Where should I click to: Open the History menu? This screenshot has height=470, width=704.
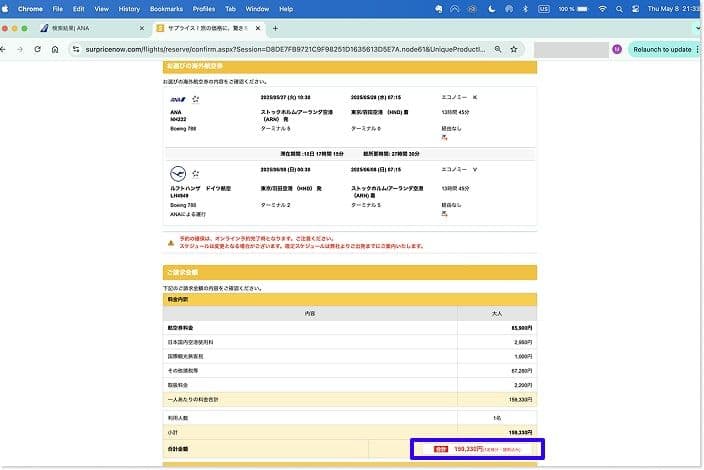tap(129, 8)
